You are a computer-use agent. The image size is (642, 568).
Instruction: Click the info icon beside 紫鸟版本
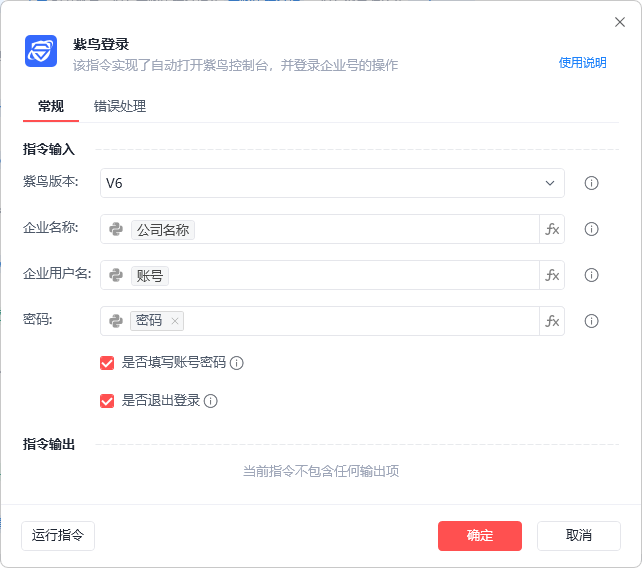591,183
